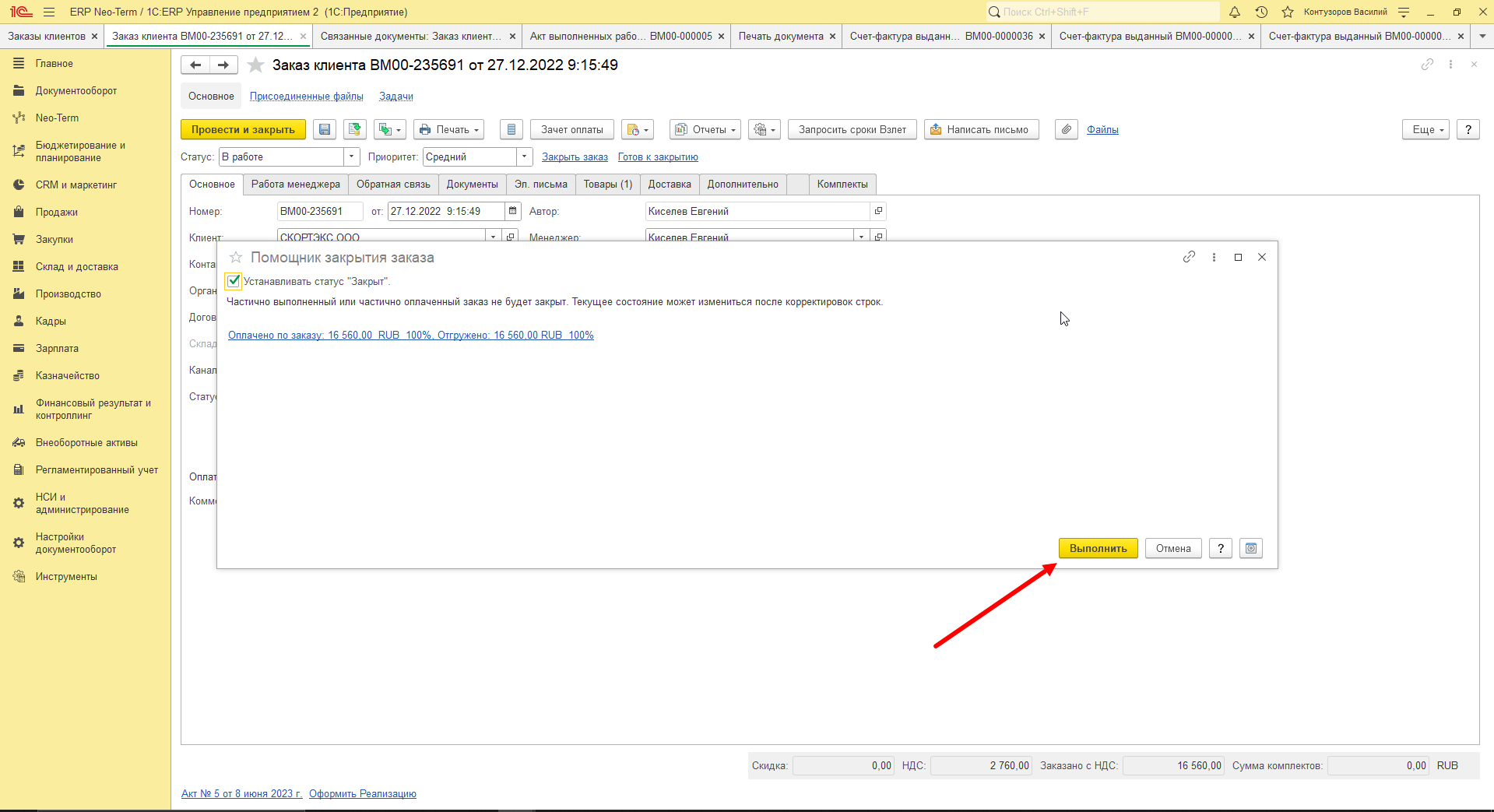The width and height of the screenshot is (1494, 812).
Task: Copy link icon in closing assistant dialog
Action: coord(1189,257)
